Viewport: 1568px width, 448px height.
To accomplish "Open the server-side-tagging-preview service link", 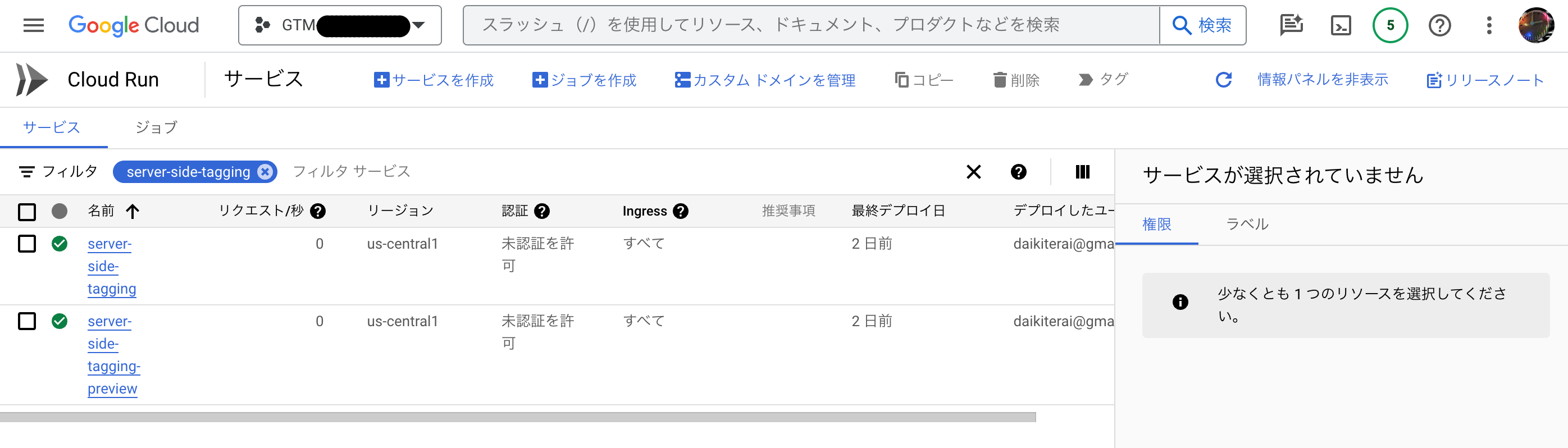I will click(x=114, y=355).
